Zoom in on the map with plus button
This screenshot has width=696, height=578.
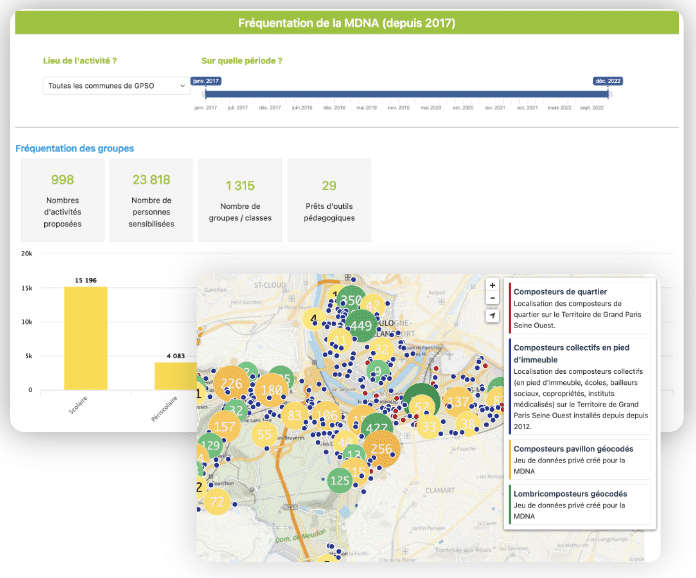tap(492, 285)
